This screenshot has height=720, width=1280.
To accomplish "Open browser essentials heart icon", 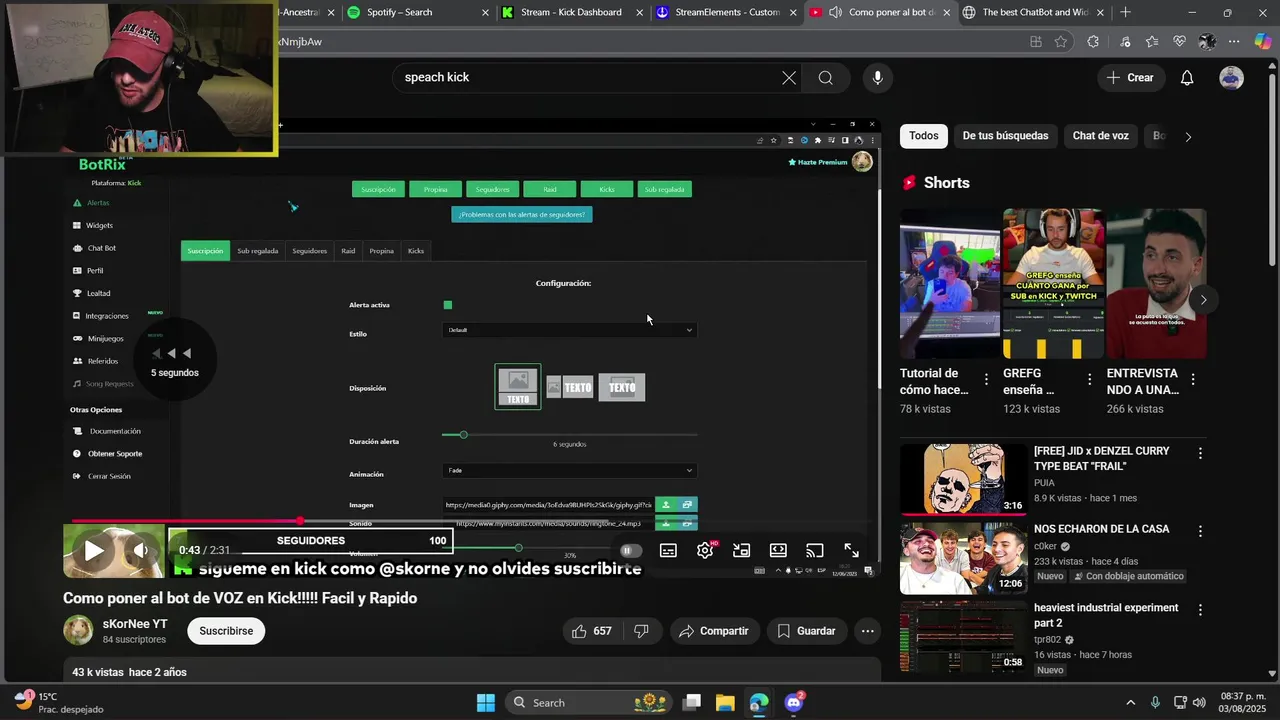I will [x=1180, y=42].
